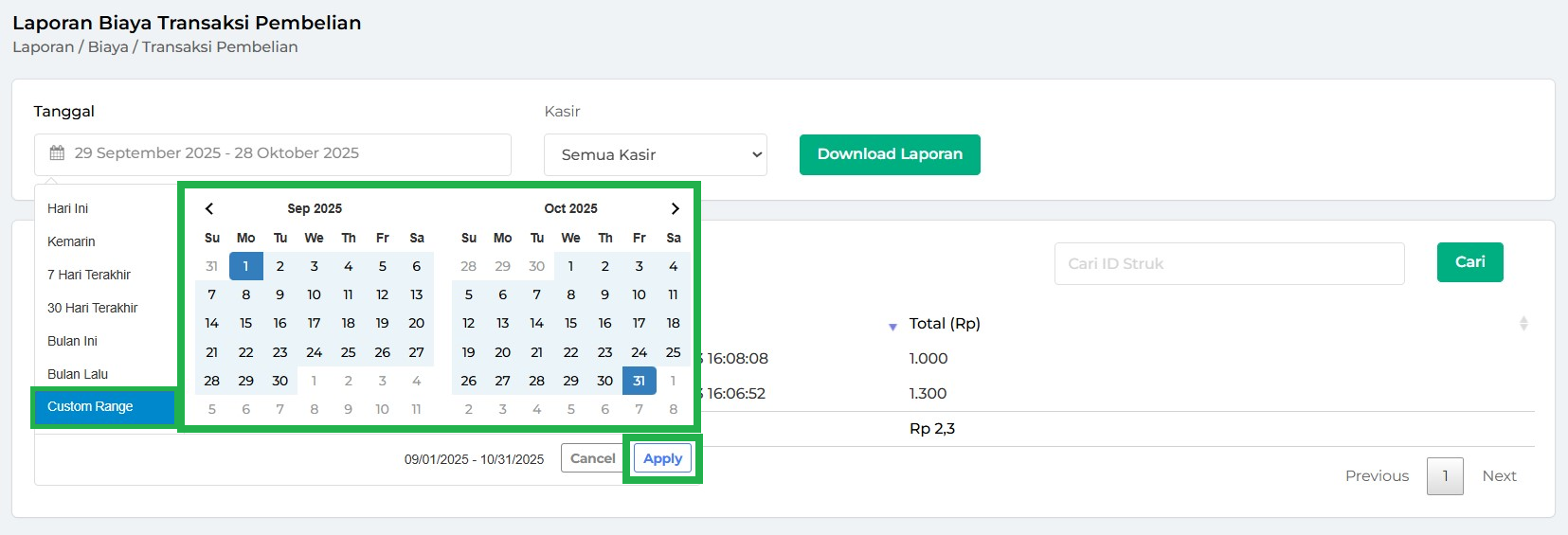Select Hari Ini range option
This screenshot has height=535, width=1568.
[x=68, y=208]
